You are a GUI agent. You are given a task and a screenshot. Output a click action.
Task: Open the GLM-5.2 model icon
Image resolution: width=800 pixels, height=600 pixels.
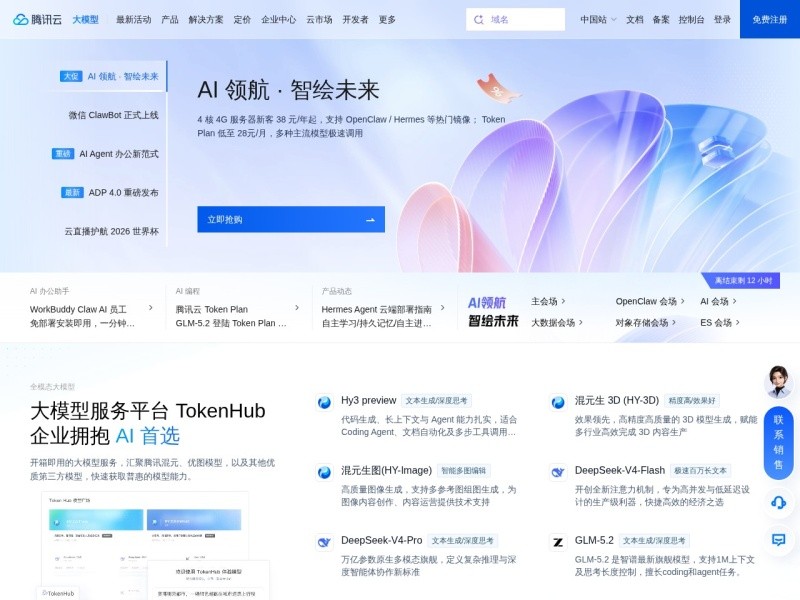[x=558, y=542]
